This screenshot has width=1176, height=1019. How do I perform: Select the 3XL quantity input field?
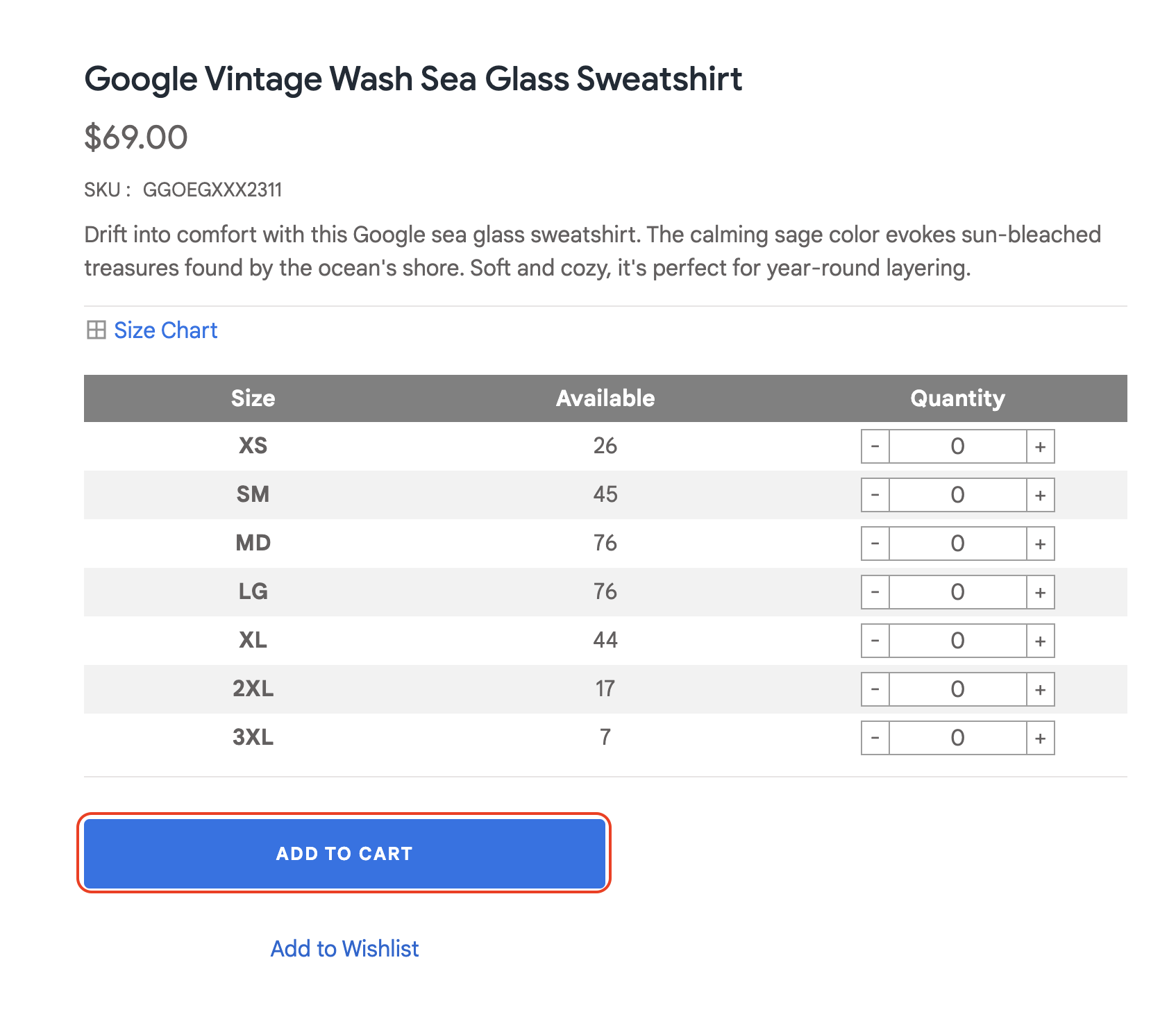coord(957,738)
